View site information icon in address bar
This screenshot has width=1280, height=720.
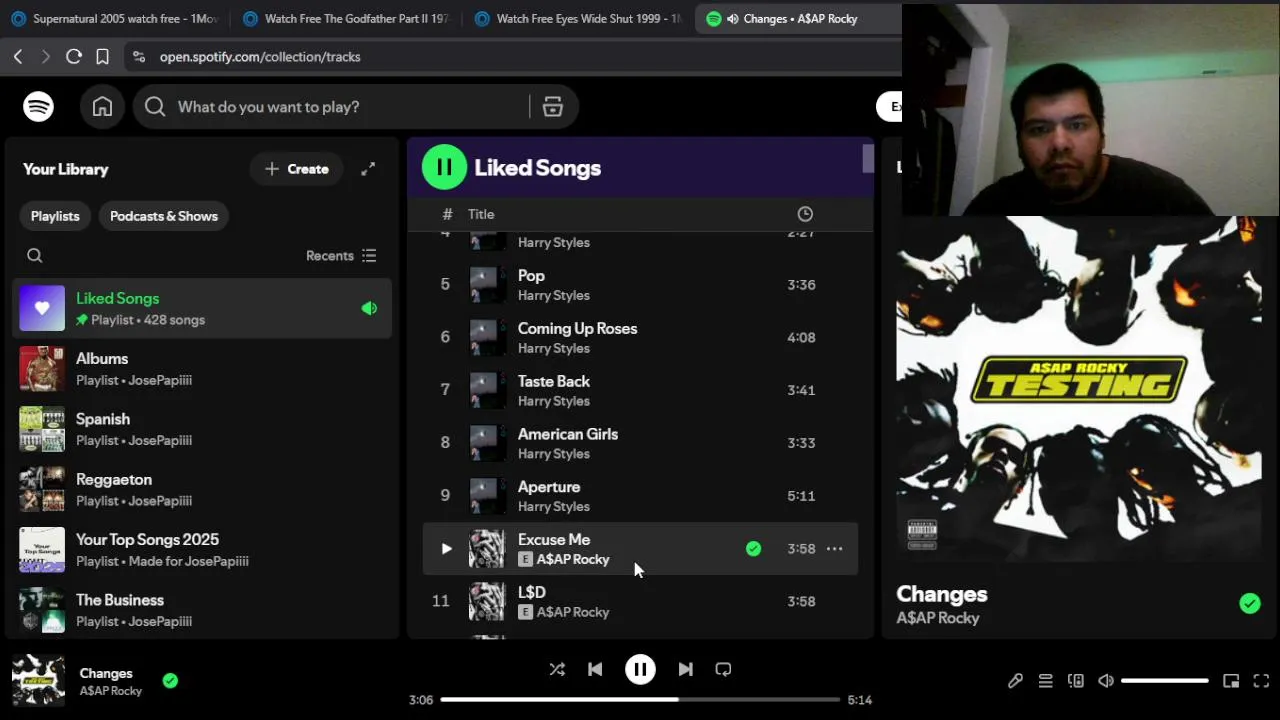click(x=139, y=57)
